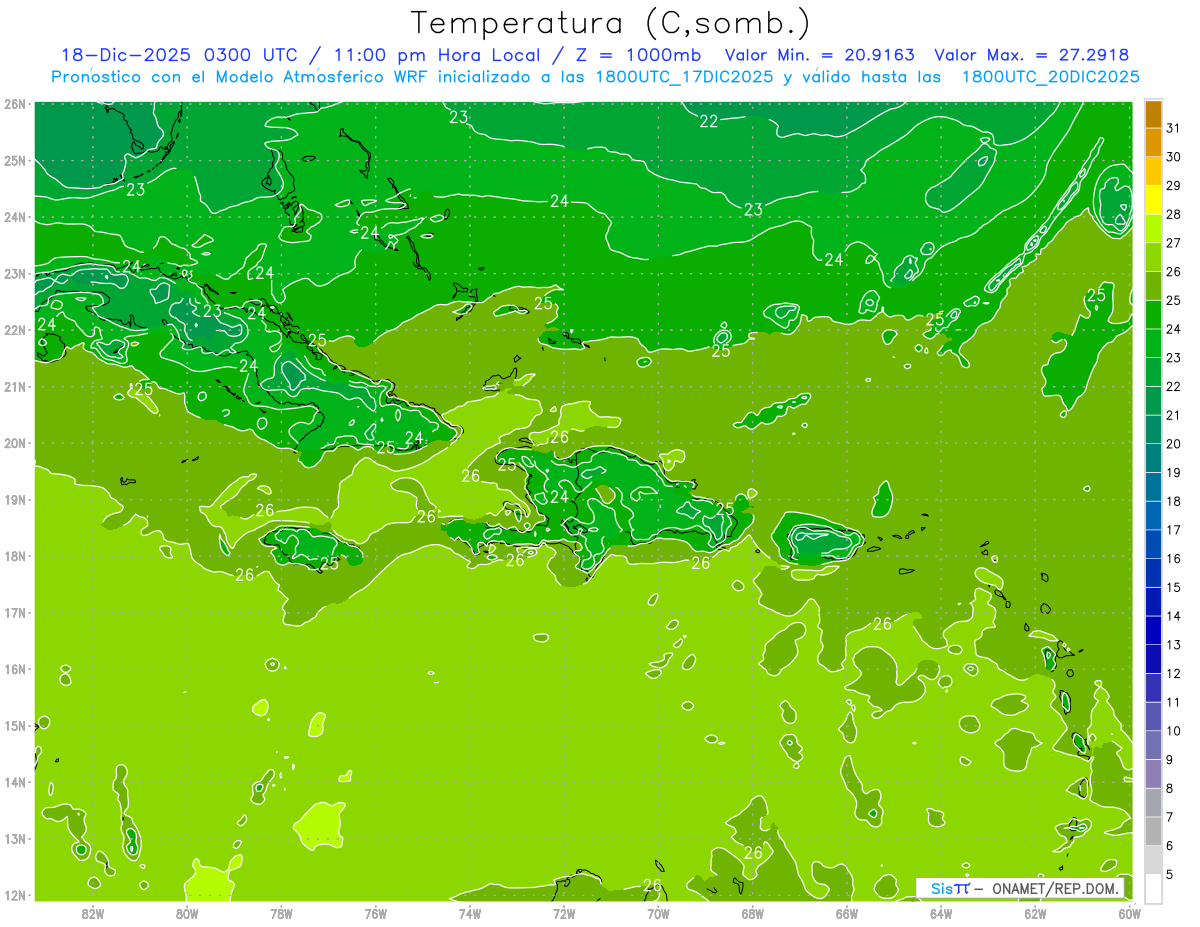Click the gray color bar segment between 6 and 7
This screenshot has height=927, width=1200.
[1153, 832]
